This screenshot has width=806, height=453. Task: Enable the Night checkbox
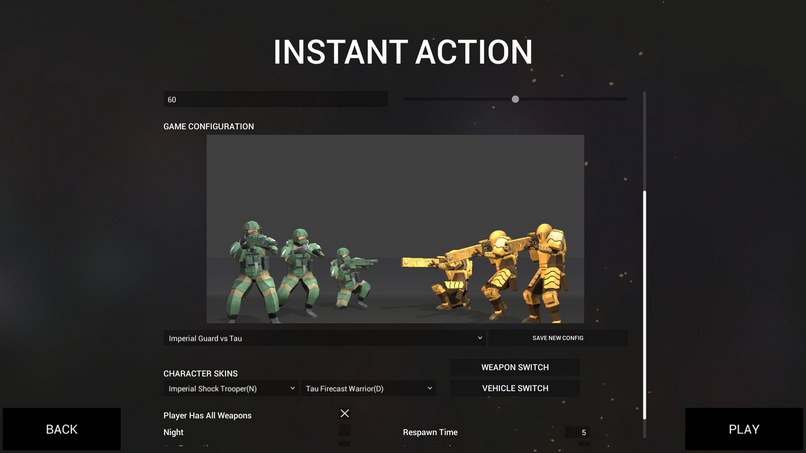pos(344,430)
